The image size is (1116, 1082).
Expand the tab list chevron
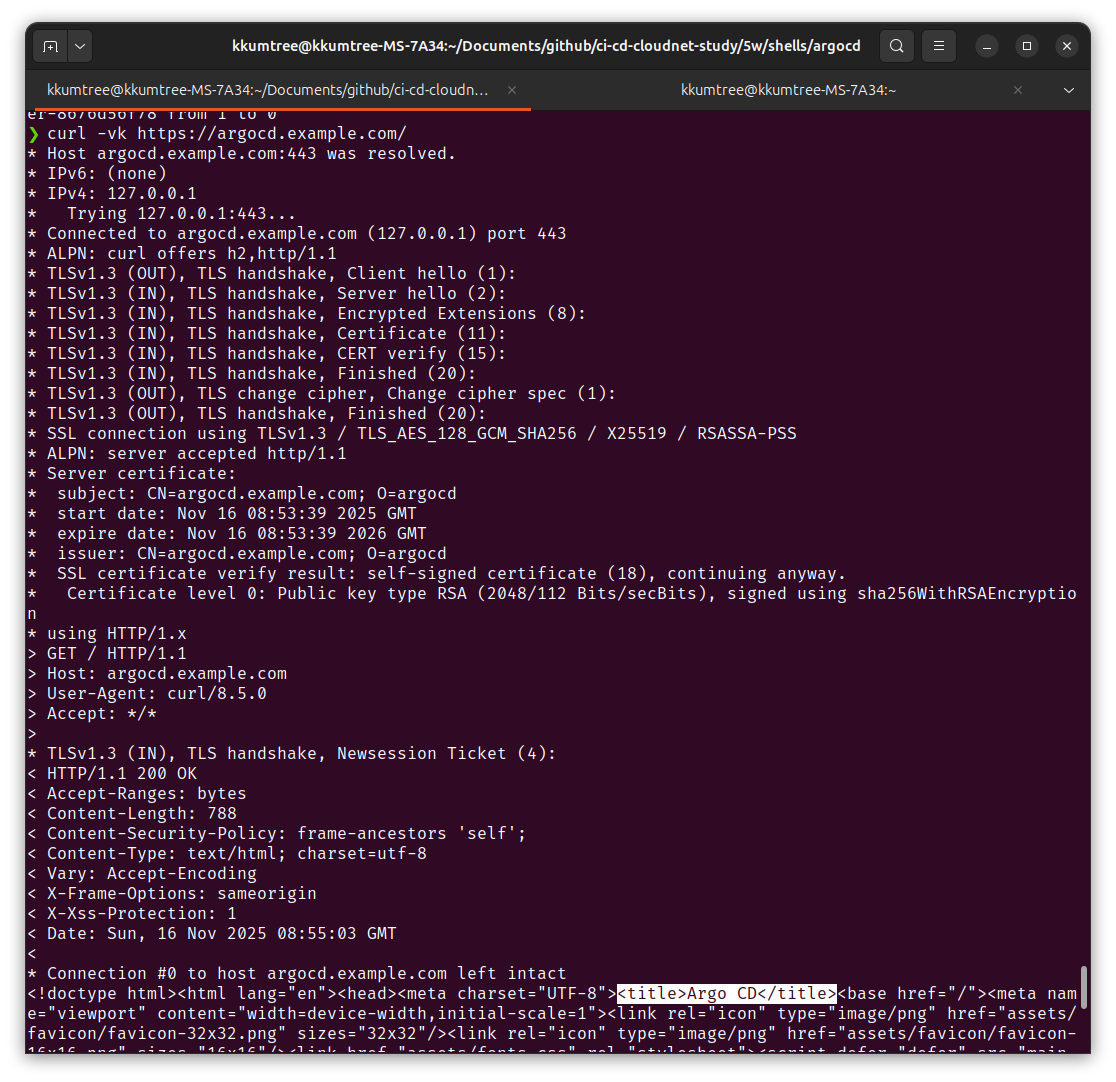(1068, 90)
